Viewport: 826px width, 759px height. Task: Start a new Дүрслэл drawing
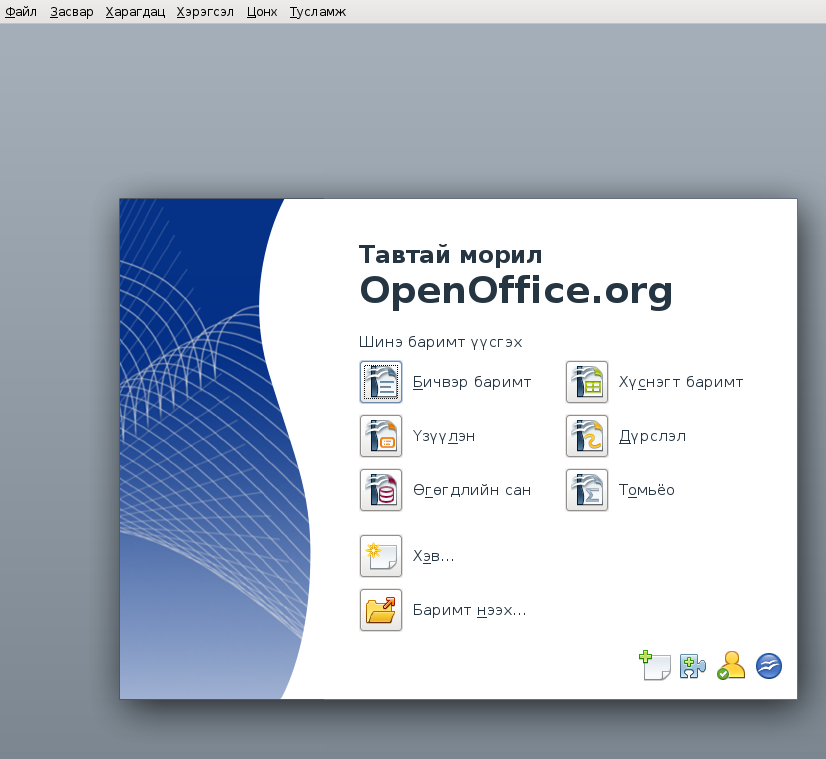(x=587, y=436)
